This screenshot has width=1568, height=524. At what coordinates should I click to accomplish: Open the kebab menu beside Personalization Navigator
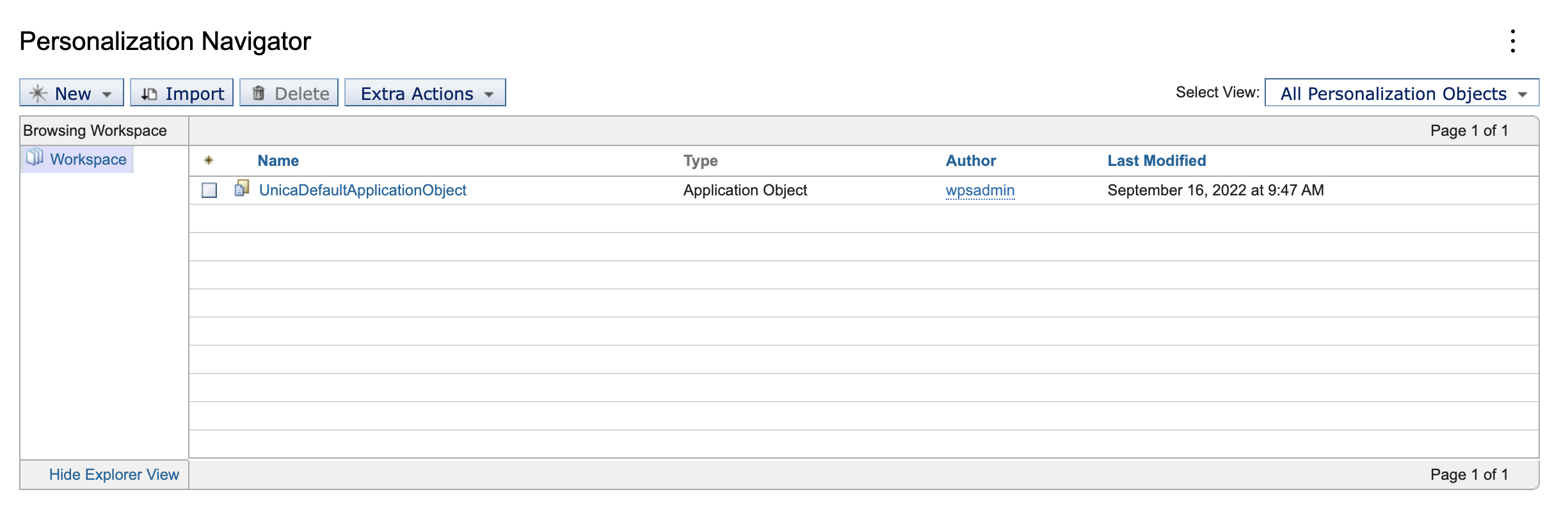coord(1512,41)
